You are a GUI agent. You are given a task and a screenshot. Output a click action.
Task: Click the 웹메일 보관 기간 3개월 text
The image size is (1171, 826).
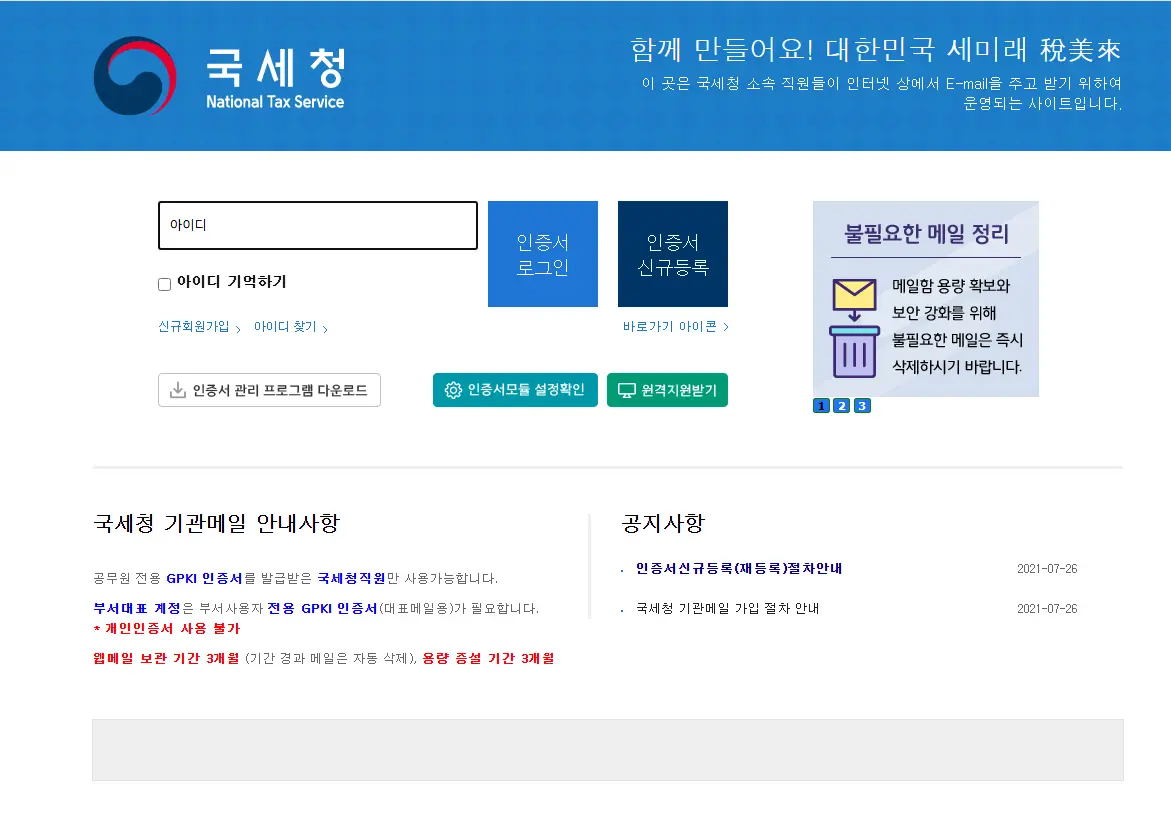166,658
